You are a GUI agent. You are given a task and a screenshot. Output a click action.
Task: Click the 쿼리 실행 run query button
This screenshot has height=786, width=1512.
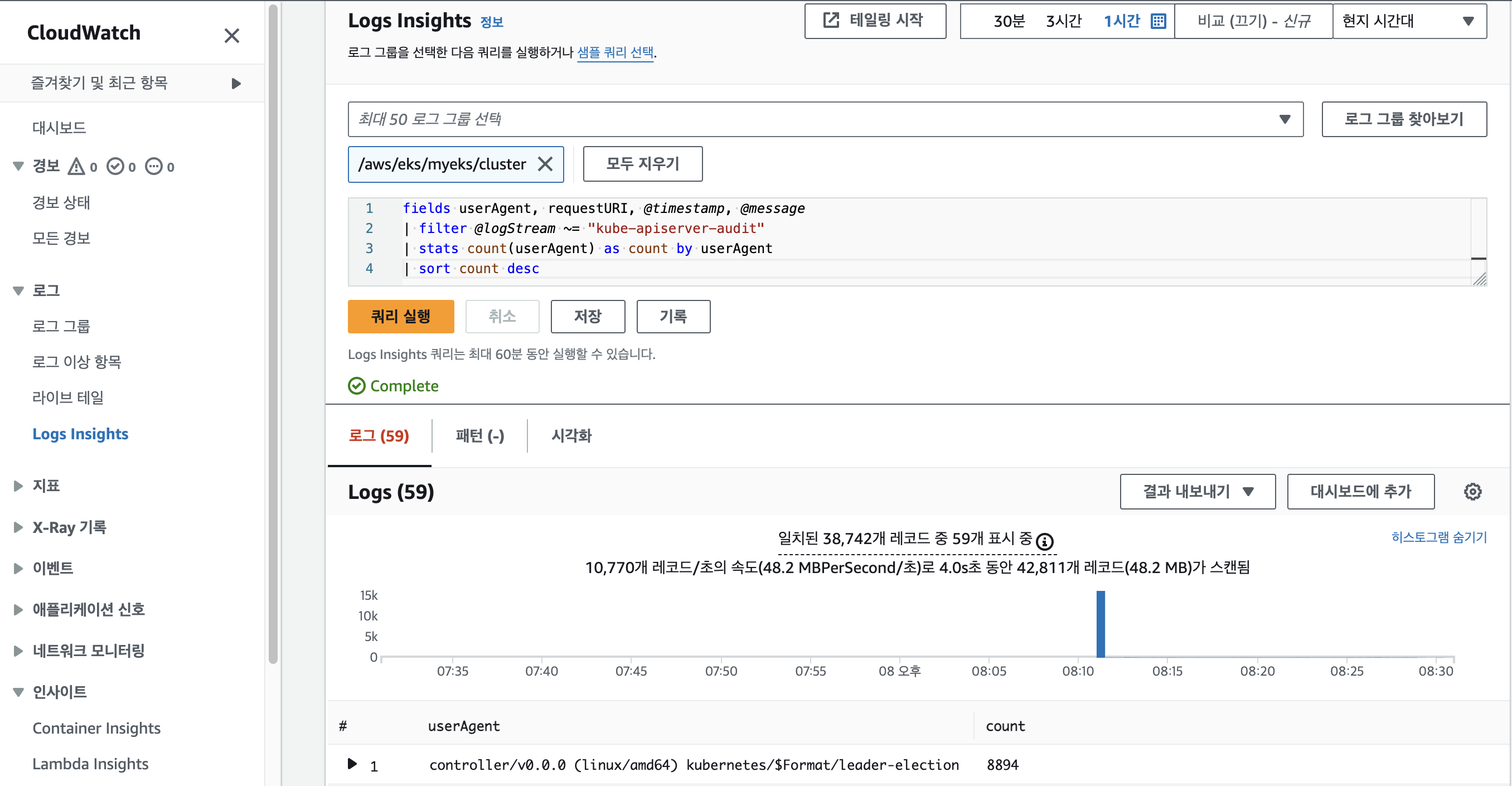pos(400,317)
